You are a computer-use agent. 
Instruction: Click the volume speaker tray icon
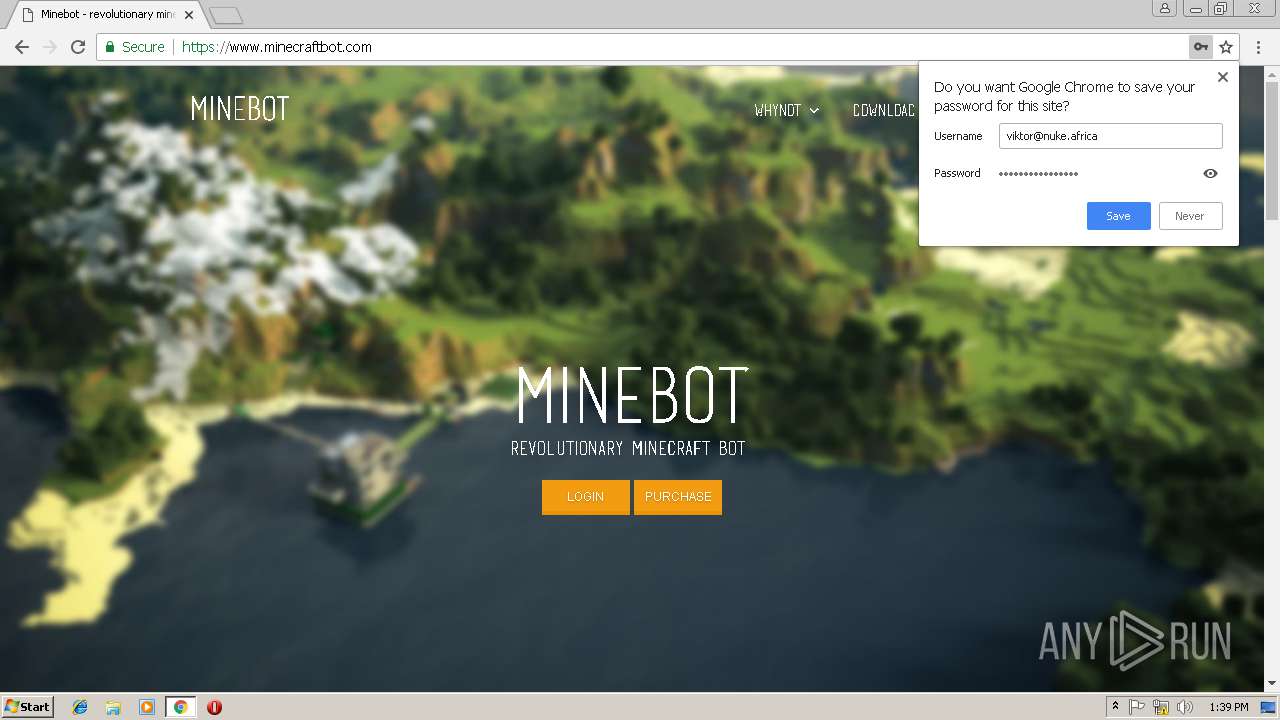click(x=1185, y=707)
